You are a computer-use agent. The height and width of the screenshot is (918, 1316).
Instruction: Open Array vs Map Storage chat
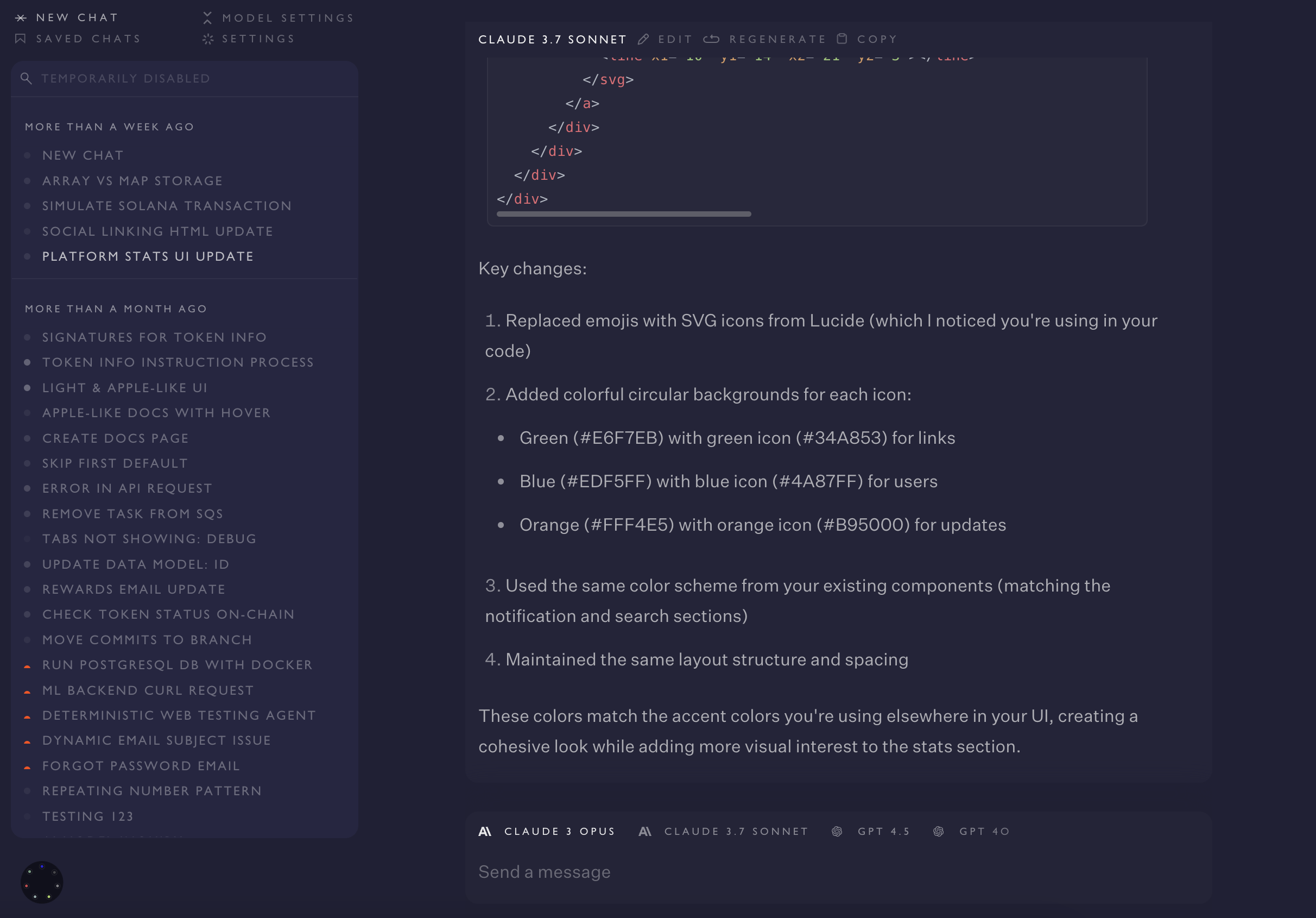tap(132, 181)
